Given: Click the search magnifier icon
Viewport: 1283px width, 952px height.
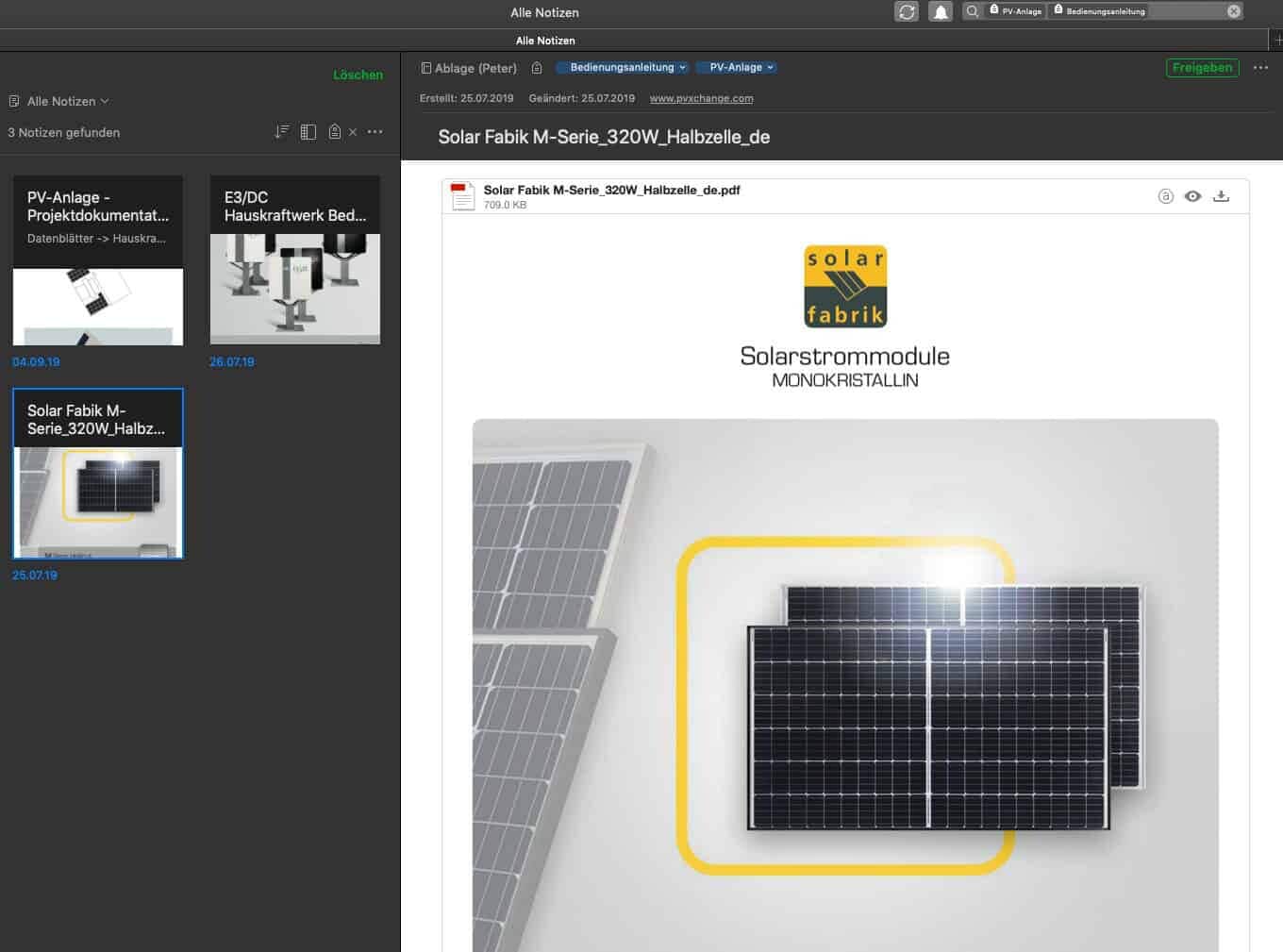Looking at the screenshot, I should click(972, 11).
